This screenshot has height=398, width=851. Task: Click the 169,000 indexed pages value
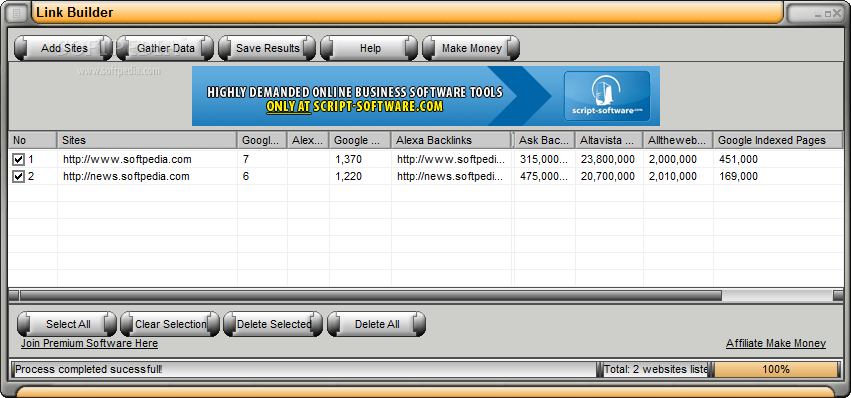(738, 176)
